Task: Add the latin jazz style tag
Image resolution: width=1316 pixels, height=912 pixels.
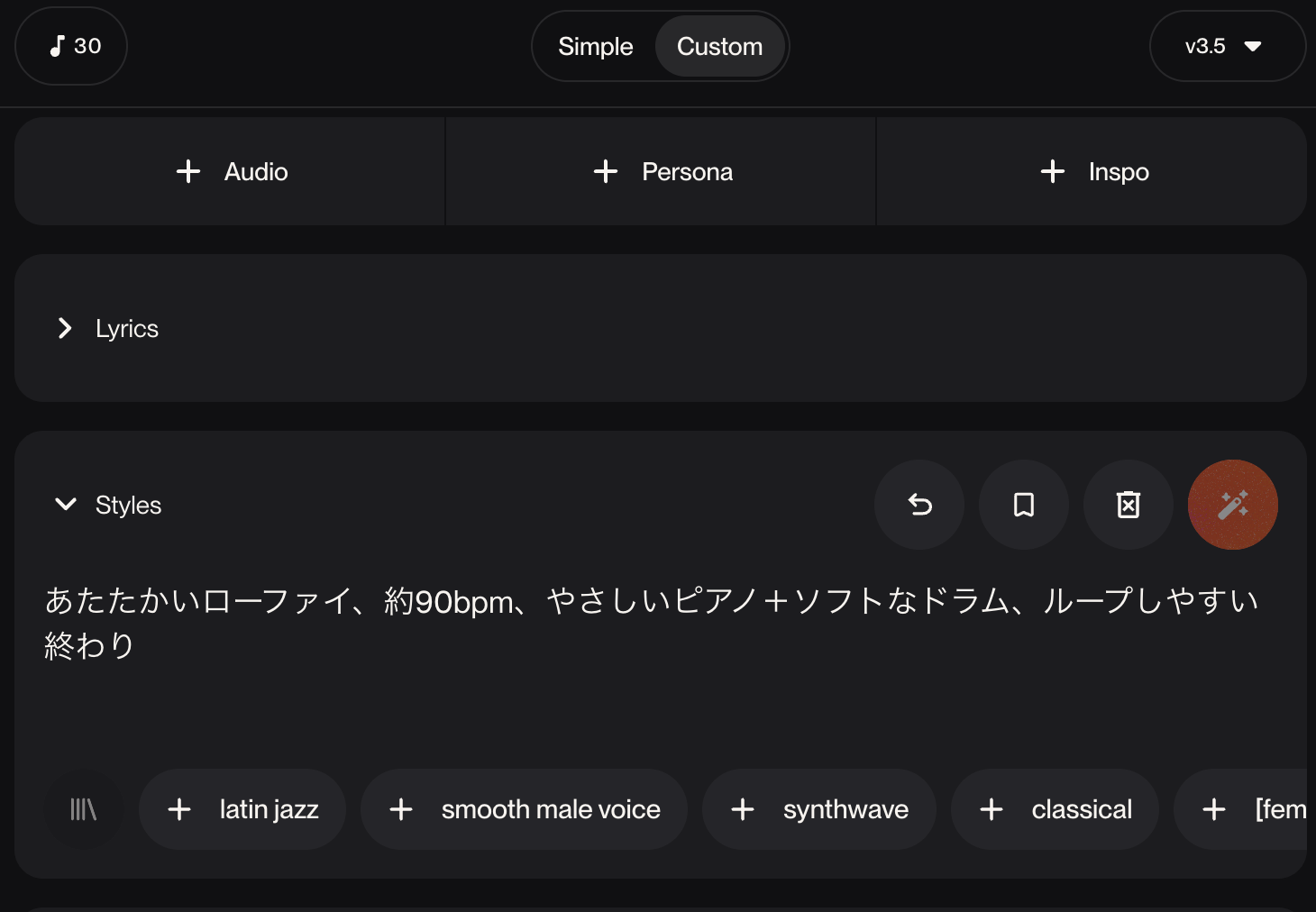Action: pos(242,809)
